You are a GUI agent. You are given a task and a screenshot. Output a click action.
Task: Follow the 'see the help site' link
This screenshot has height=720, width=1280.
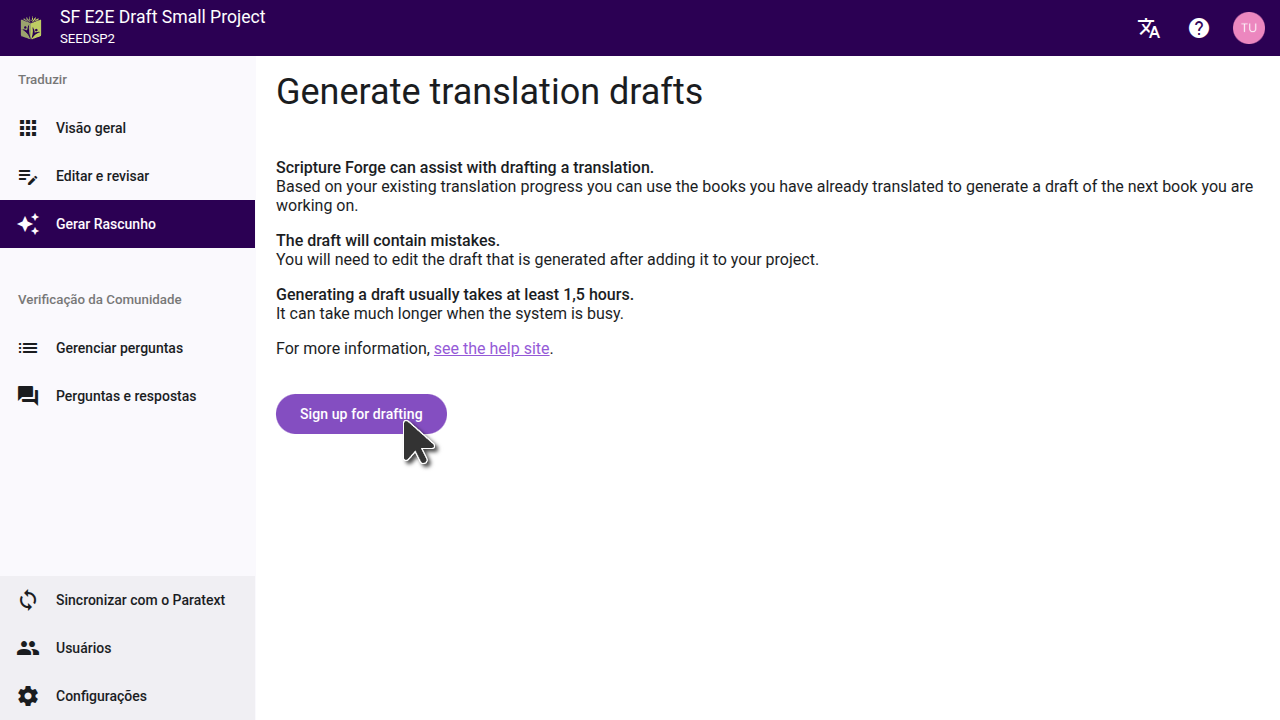[491, 348]
